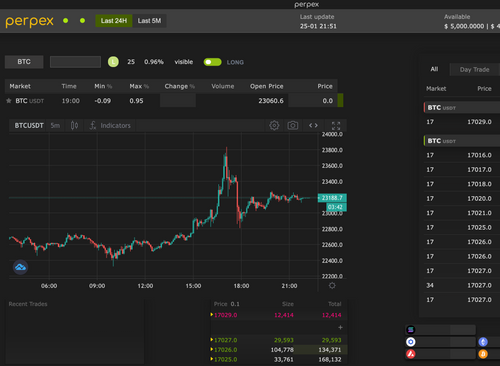Open the BTCUSDT symbol search on chart
This screenshot has height=366, width=500.
click(x=29, y=126)
